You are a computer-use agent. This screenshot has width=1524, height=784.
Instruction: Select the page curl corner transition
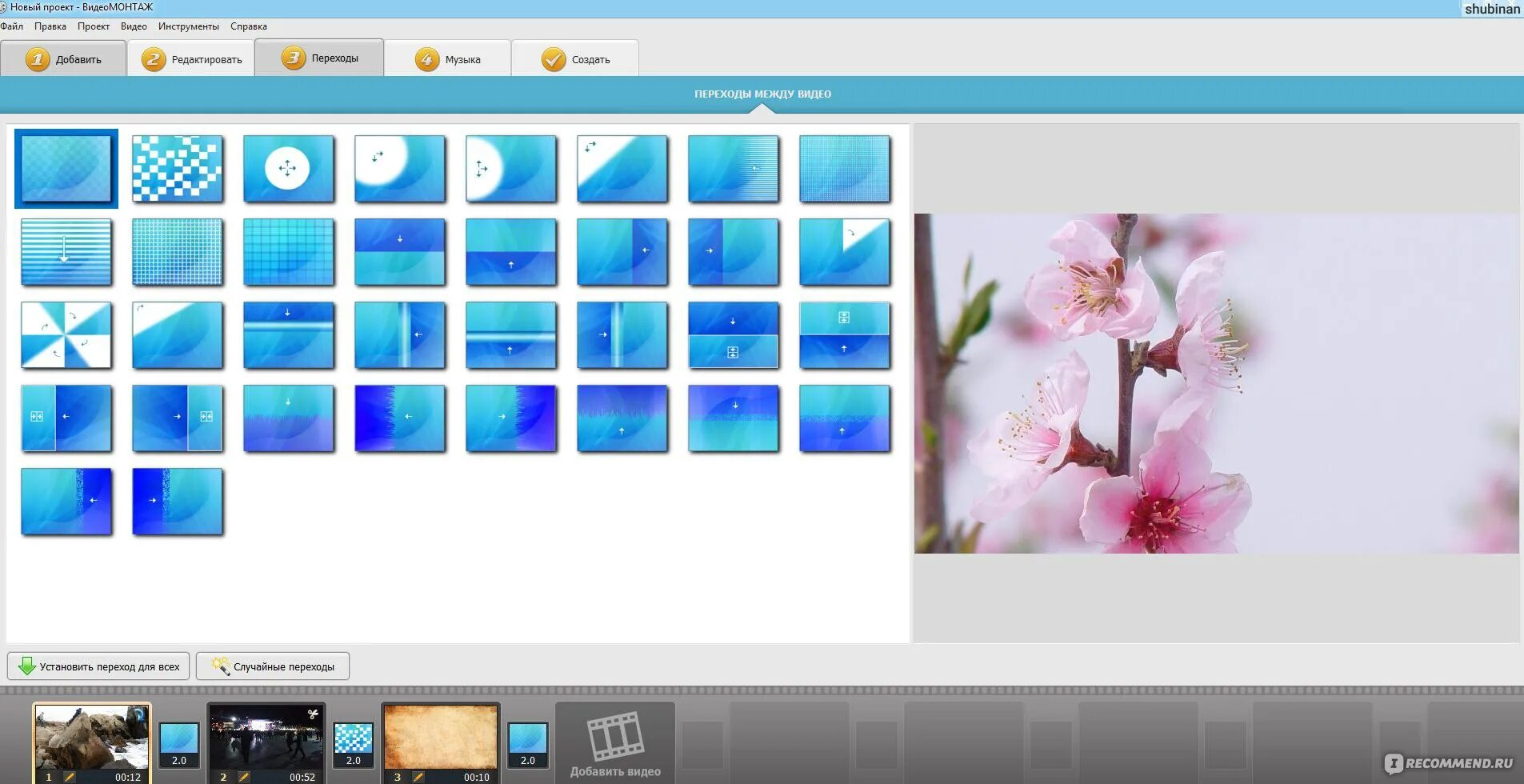pyautogui.click(x=845, y=252)
